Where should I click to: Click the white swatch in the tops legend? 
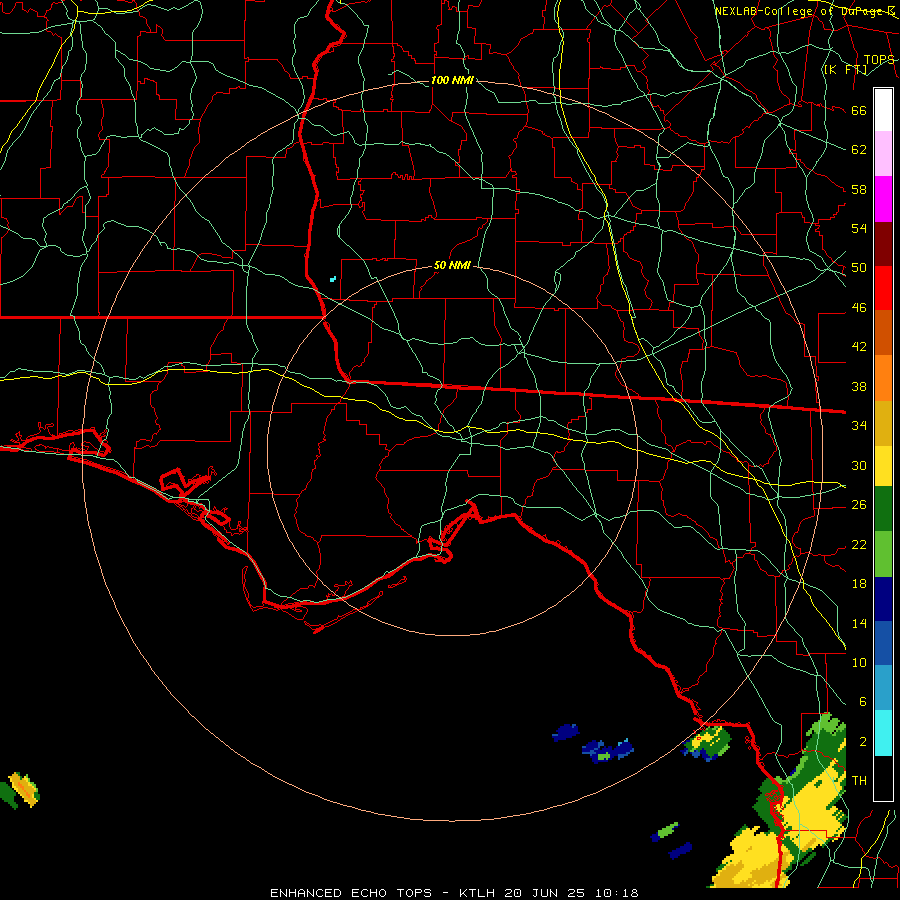click(883, 110)
